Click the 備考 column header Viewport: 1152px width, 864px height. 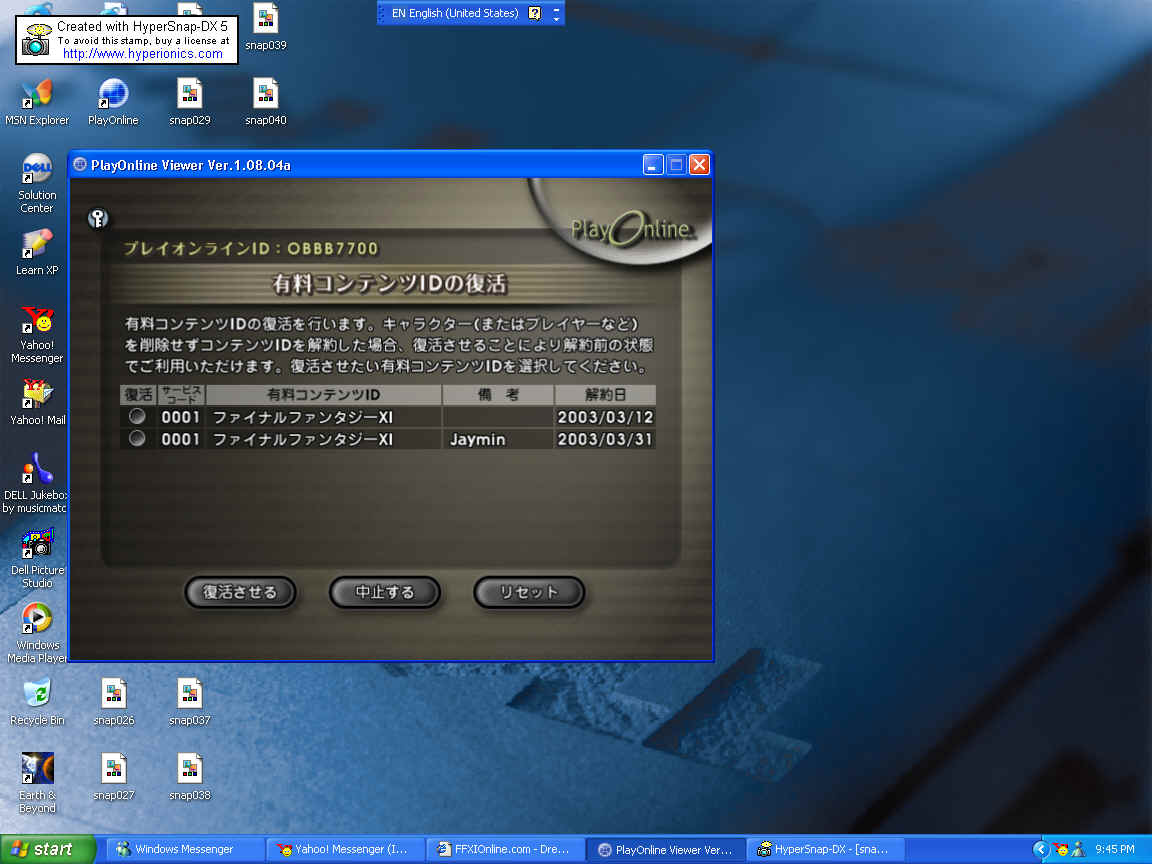(497, 395)
